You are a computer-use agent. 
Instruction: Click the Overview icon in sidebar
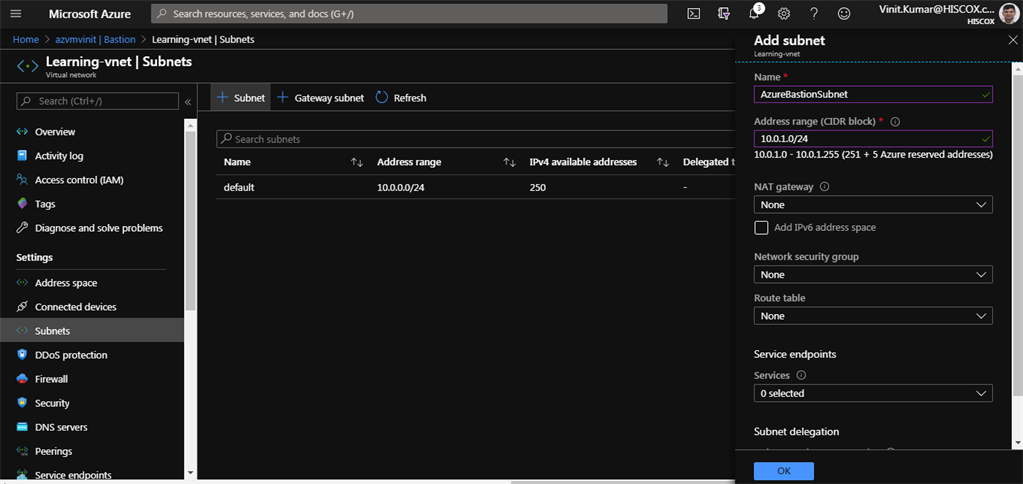(22, 132)
